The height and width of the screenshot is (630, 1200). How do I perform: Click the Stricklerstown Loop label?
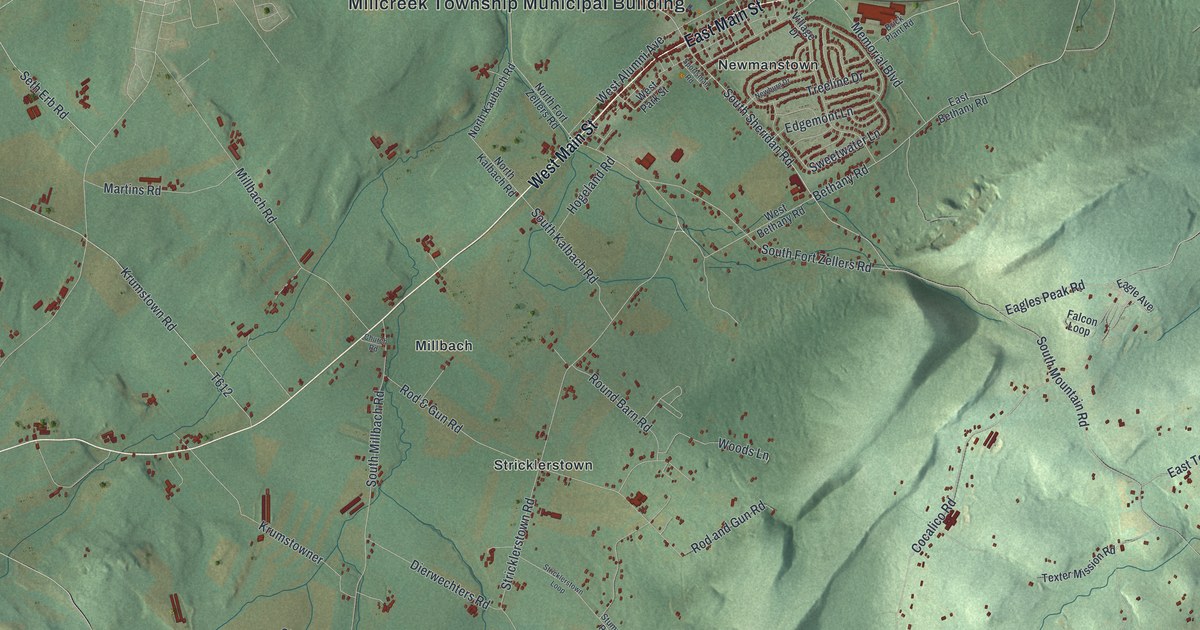coord(561,578)
